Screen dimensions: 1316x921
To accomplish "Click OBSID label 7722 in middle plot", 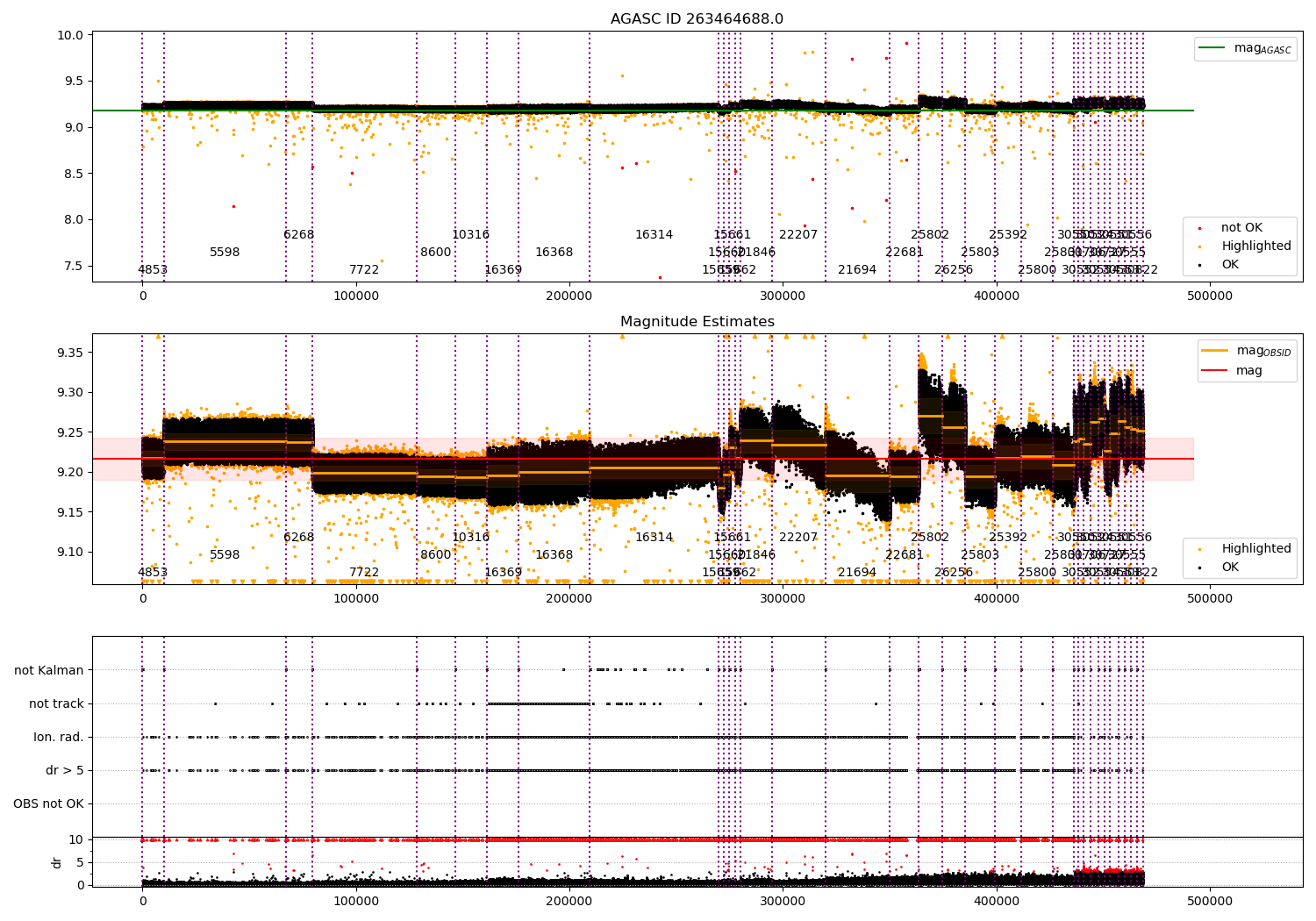I will (364, 573).
